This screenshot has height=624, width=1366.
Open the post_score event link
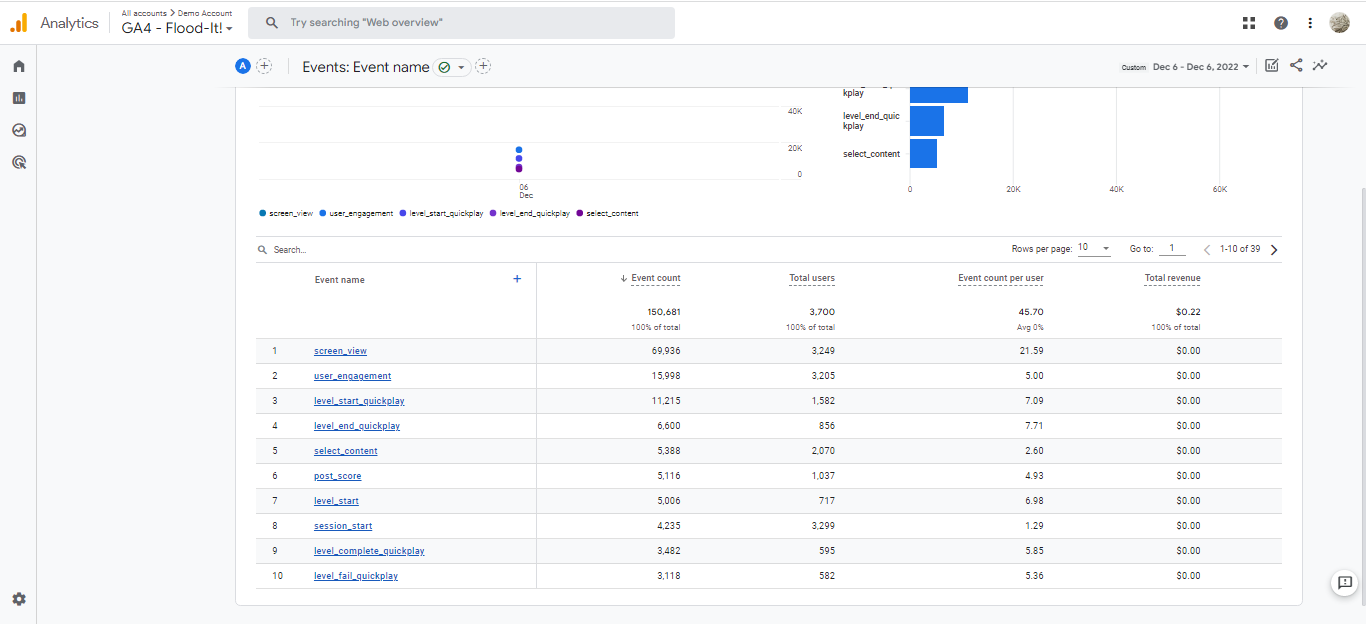338,476
